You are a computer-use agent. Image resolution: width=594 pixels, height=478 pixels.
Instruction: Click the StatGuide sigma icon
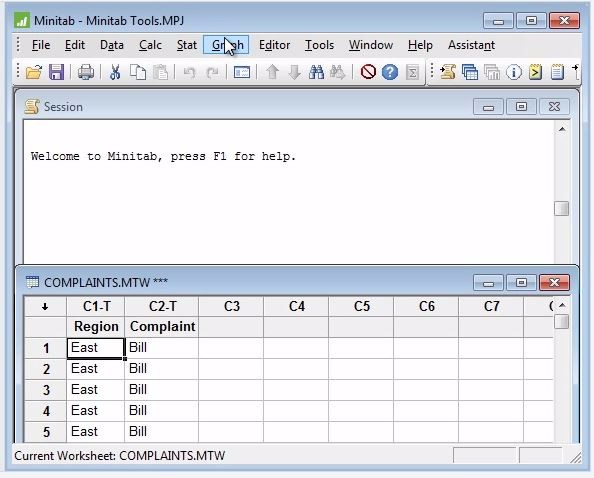tap(412, 72)
